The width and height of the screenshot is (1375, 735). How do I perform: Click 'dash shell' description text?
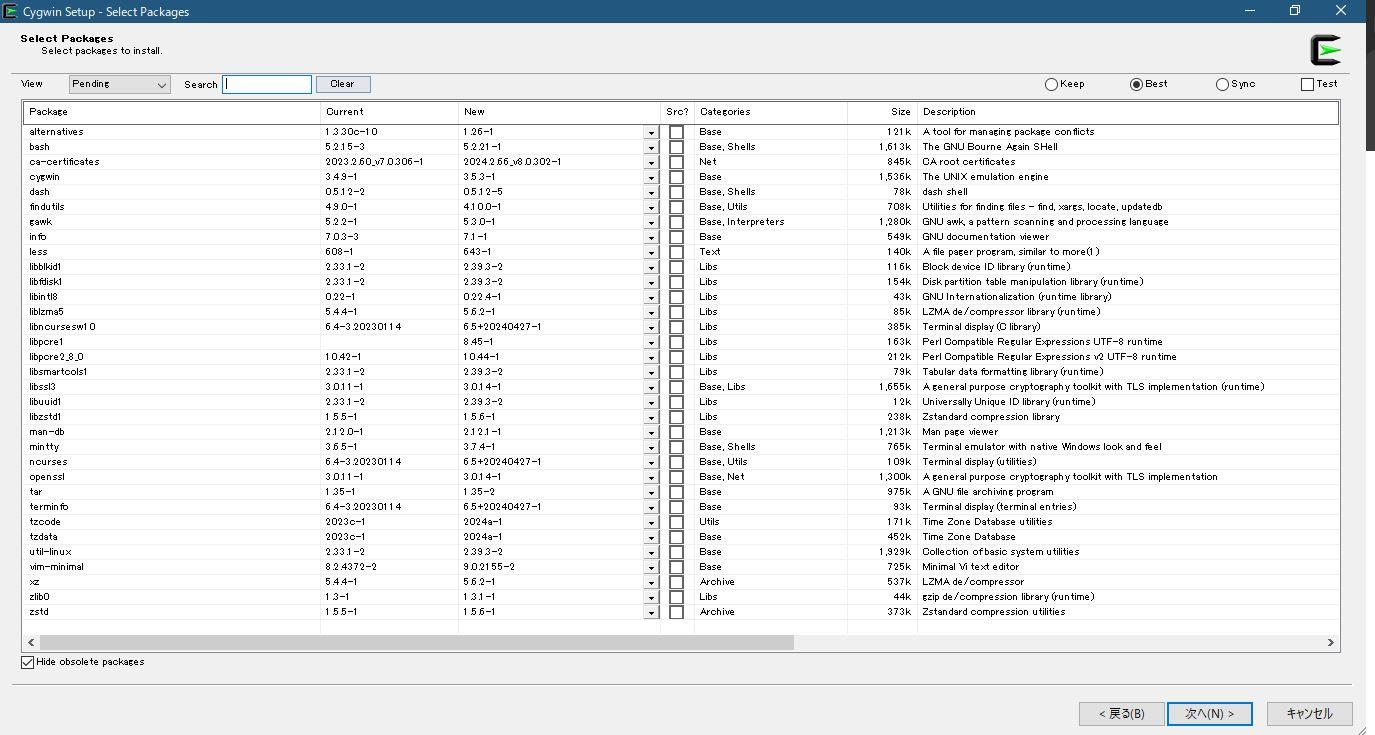[945, 192]
